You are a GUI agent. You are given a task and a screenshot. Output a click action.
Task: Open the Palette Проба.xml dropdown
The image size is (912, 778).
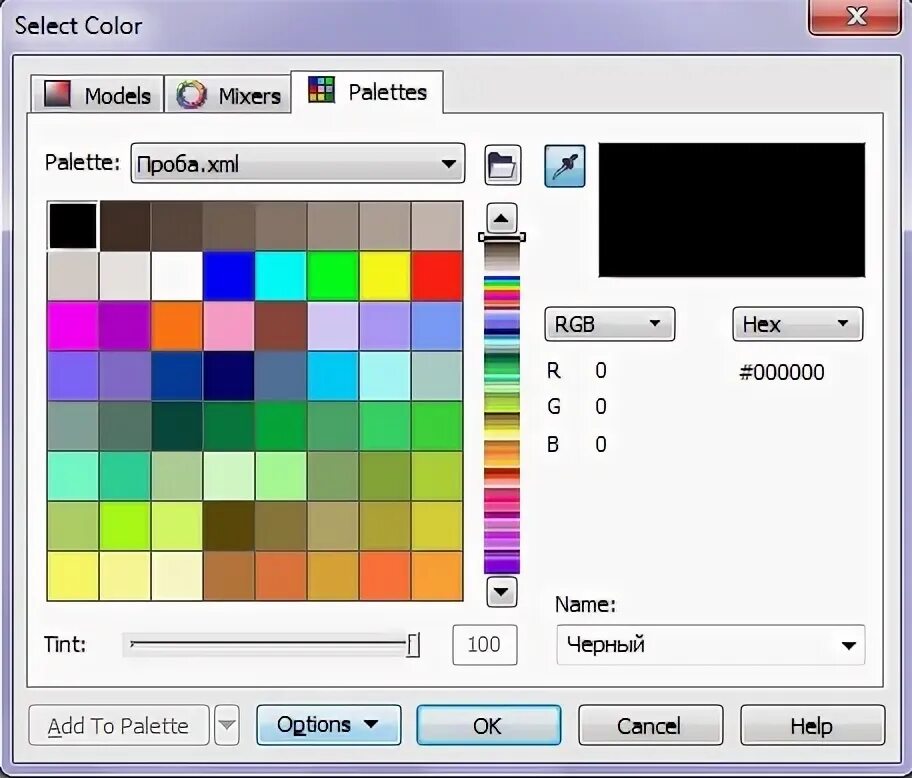click(298, 163)
